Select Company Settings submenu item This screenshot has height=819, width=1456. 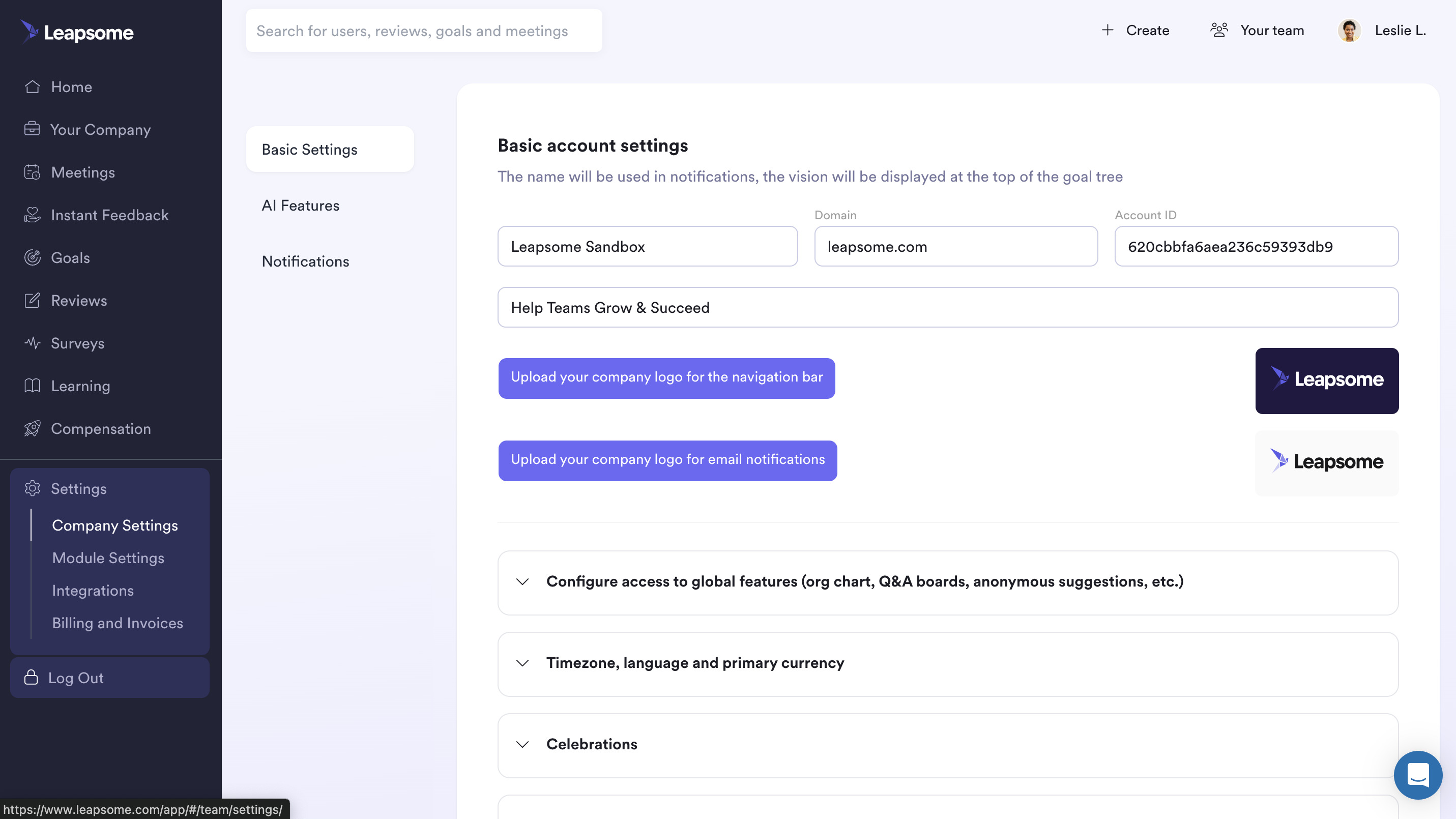click(115, 525)
